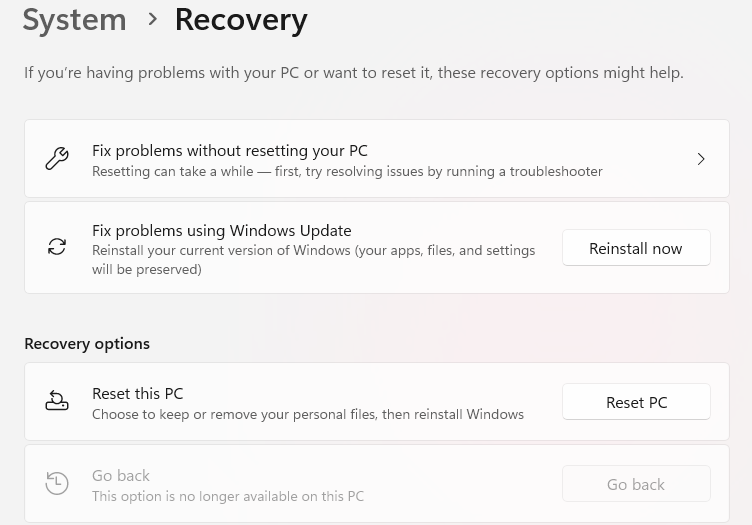This screenshot has height=525, width=752.
Task: Navigate to System in the breadcrumb
Action: pyautogui.click(x=74, y=19)
